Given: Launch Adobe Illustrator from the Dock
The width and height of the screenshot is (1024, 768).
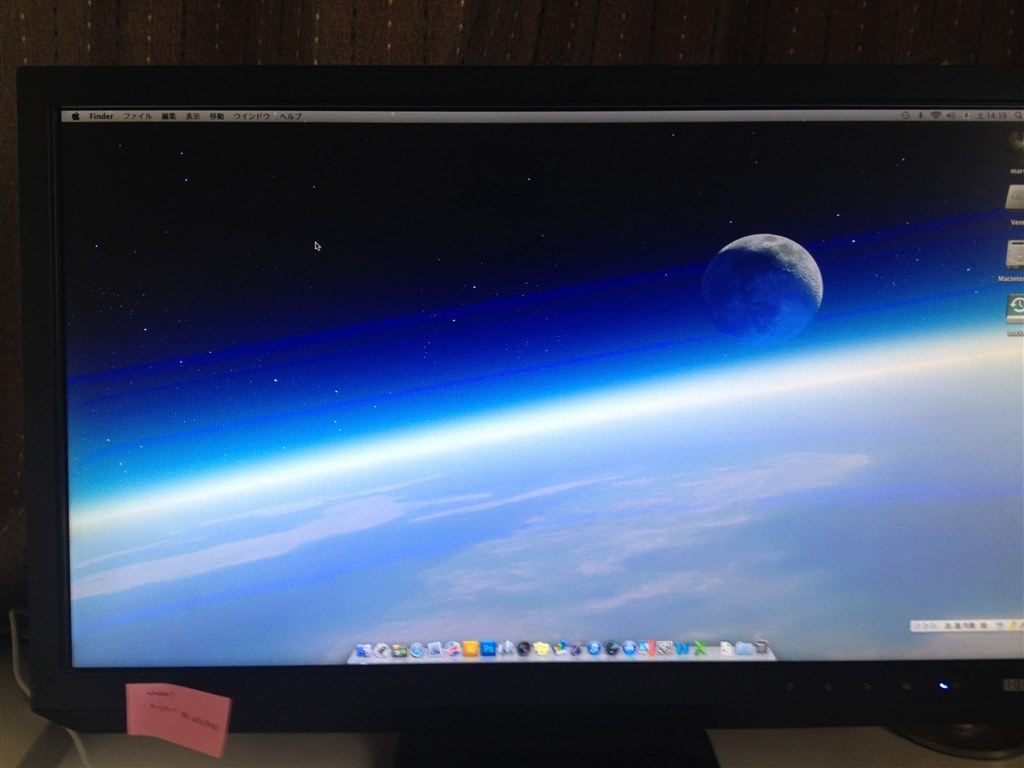Looking at the screenshot, I should (x=470, y=648).
